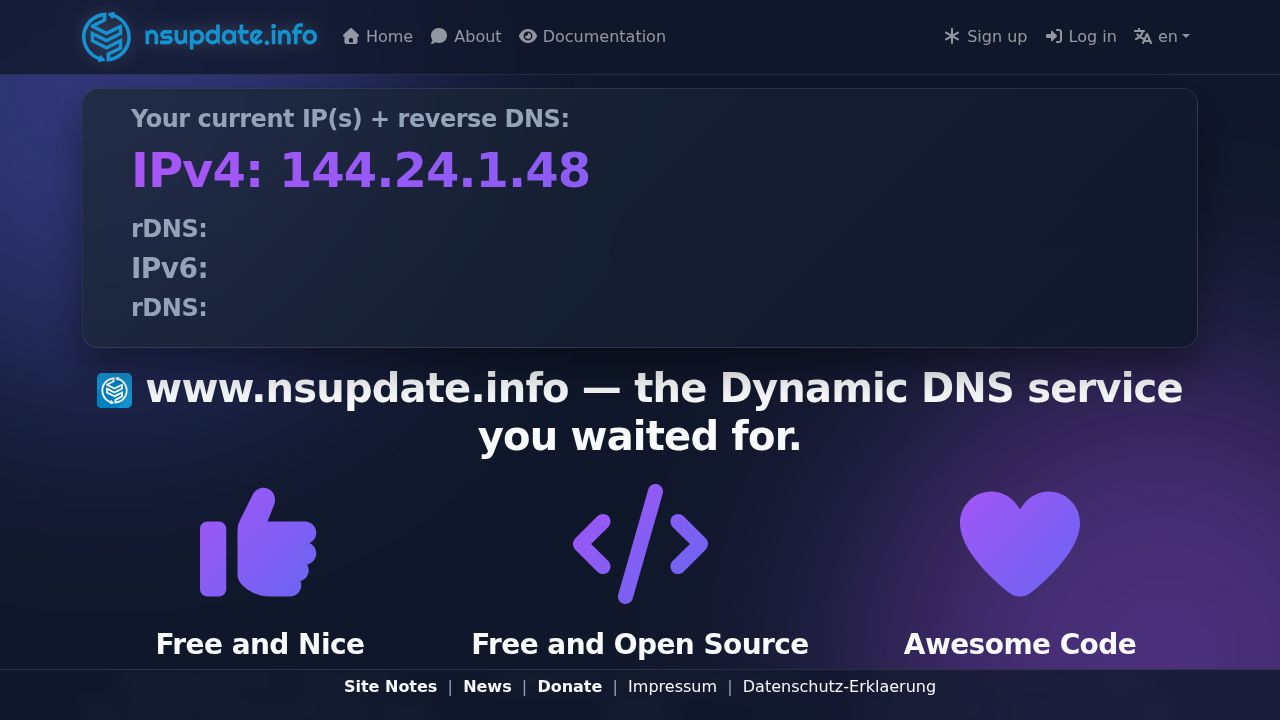Open the News footer link
1280x720 pixels.
tap(487, 686)
